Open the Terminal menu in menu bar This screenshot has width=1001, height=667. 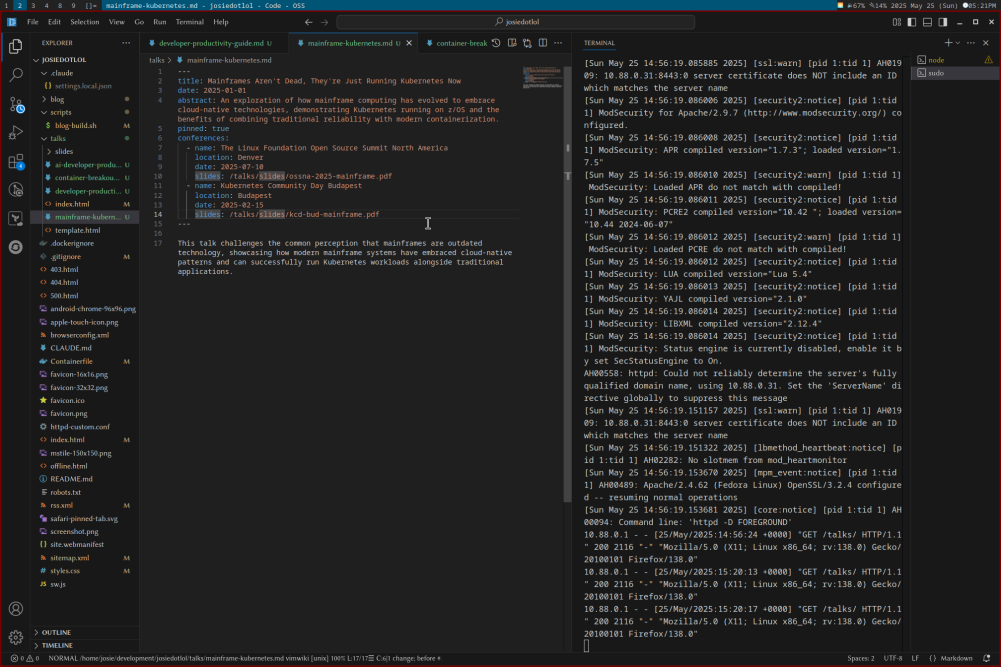pyautogui.click(x=189, y=21)
